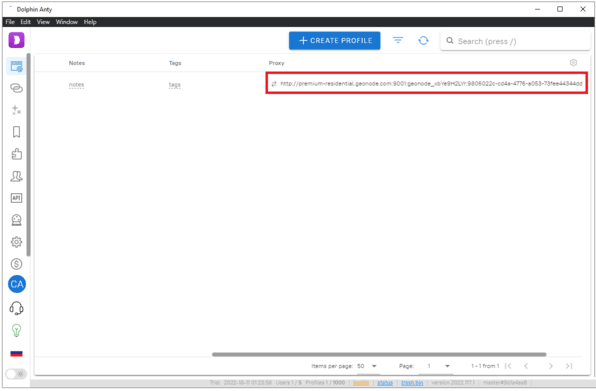Minimize the Dolphin Anty window
The height and width of the screenshot is (391, 596).
537,9
